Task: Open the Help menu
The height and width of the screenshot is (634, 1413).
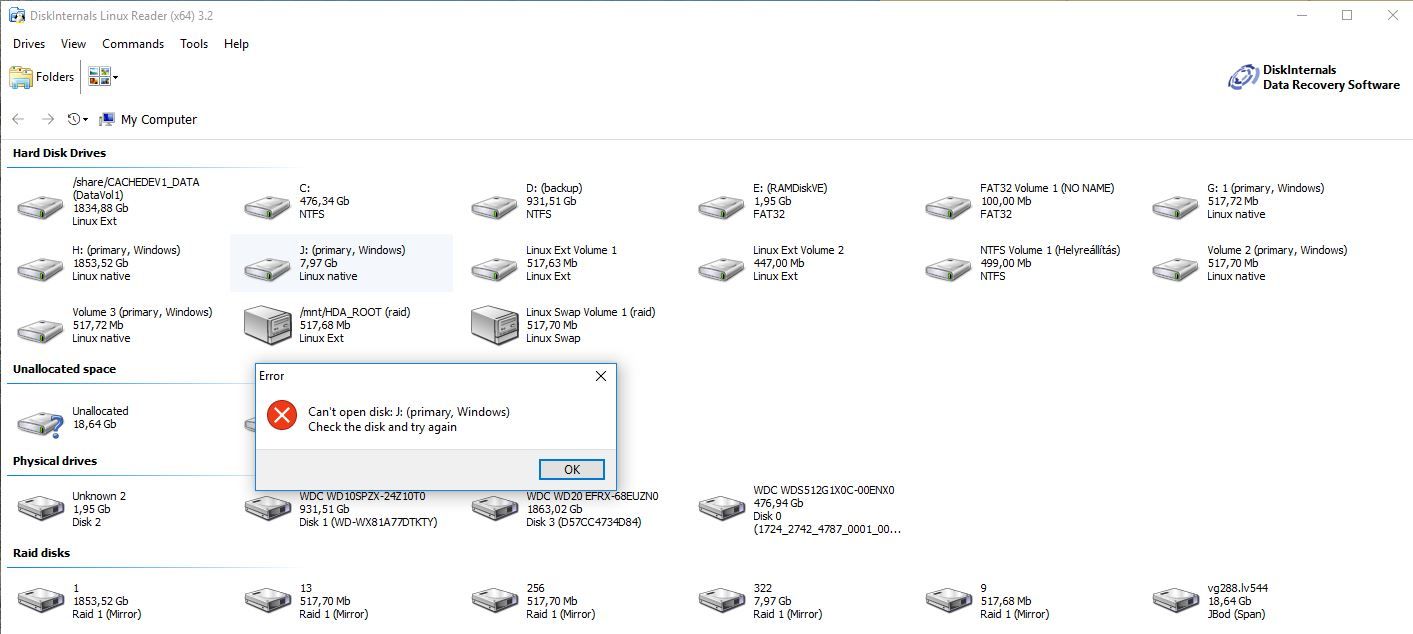Action: 236,44
